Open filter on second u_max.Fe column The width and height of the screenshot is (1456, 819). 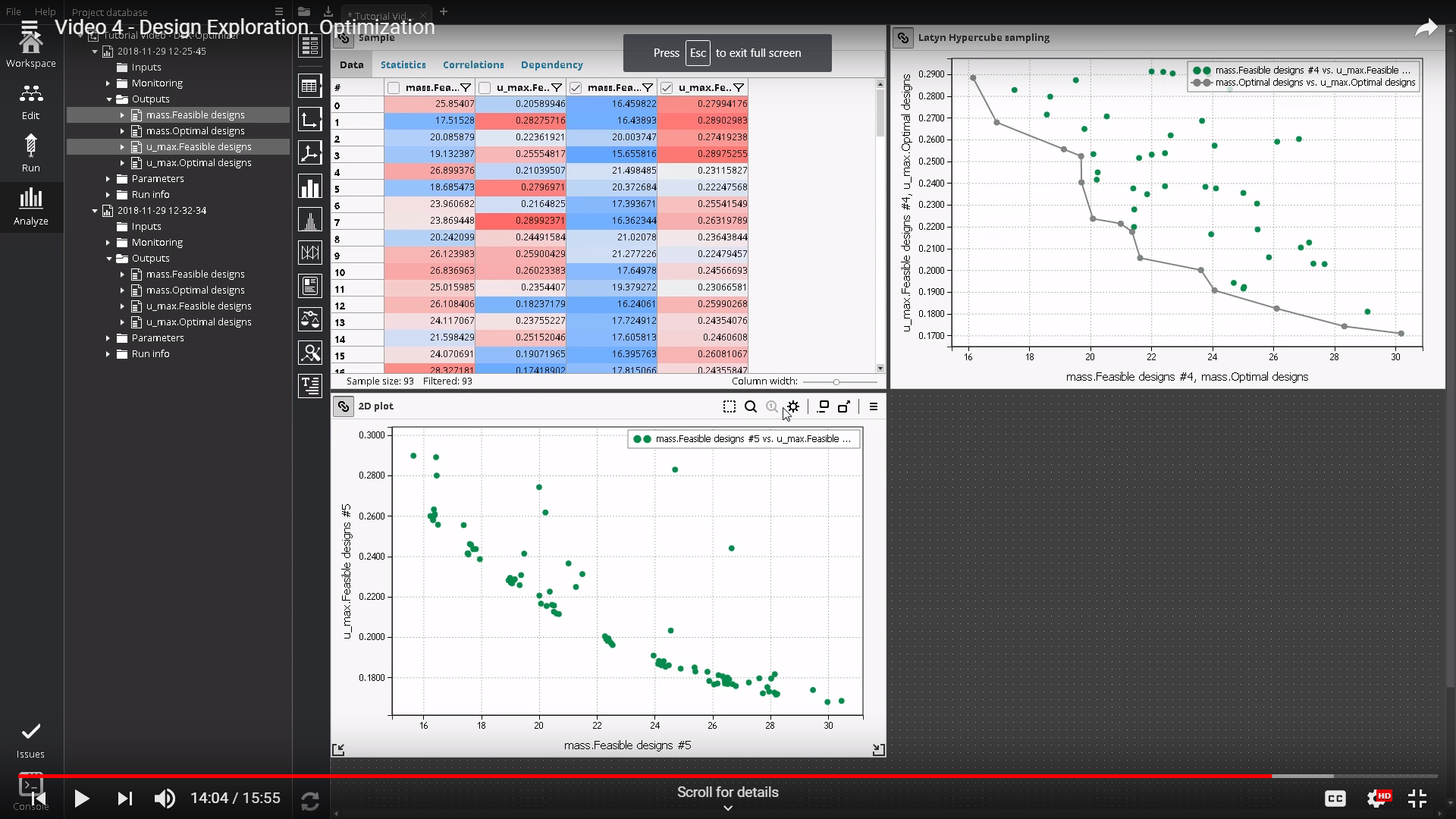(739, 88)
